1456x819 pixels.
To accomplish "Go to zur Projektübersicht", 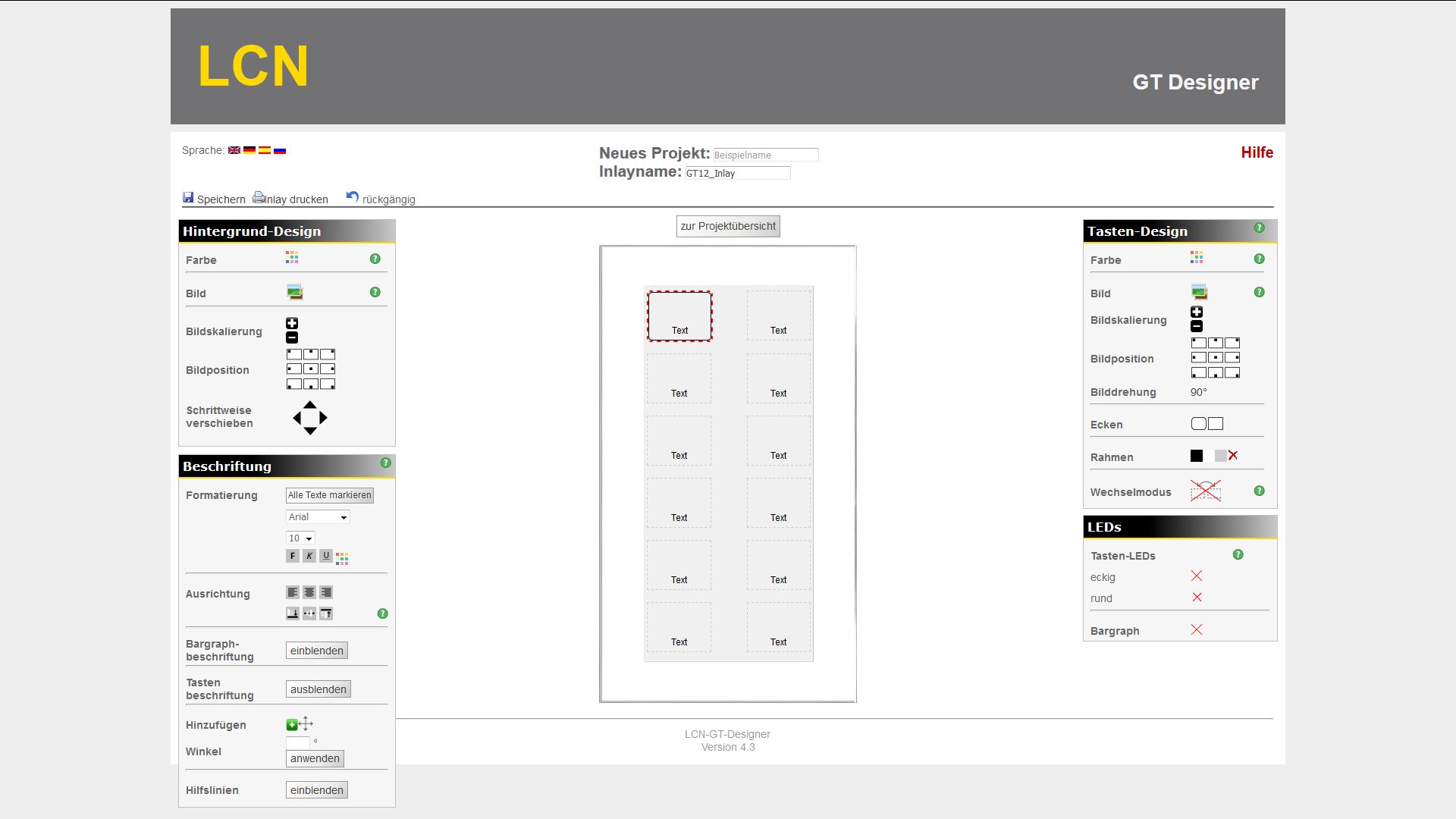I will [x=728, y=226].
